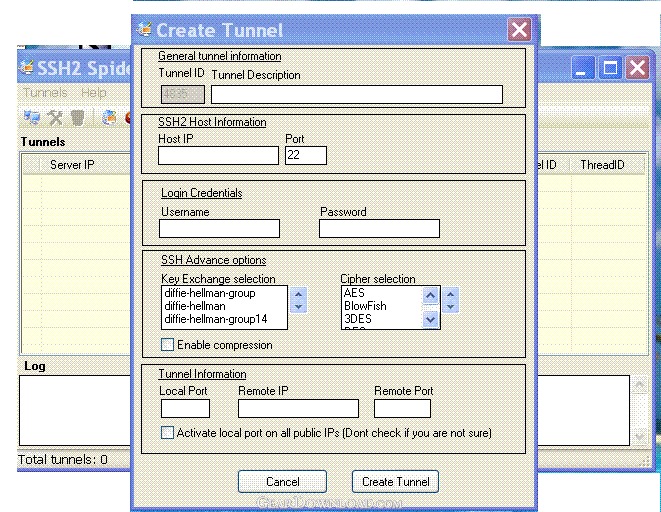Maximize the SSH2 Spider window

tap(610, 68)
